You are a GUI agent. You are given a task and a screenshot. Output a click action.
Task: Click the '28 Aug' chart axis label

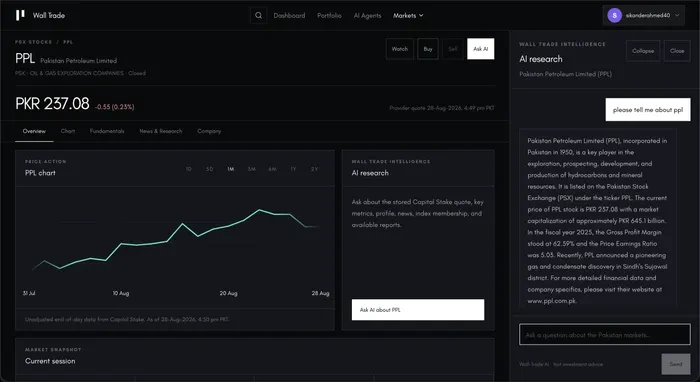(321, 293)
